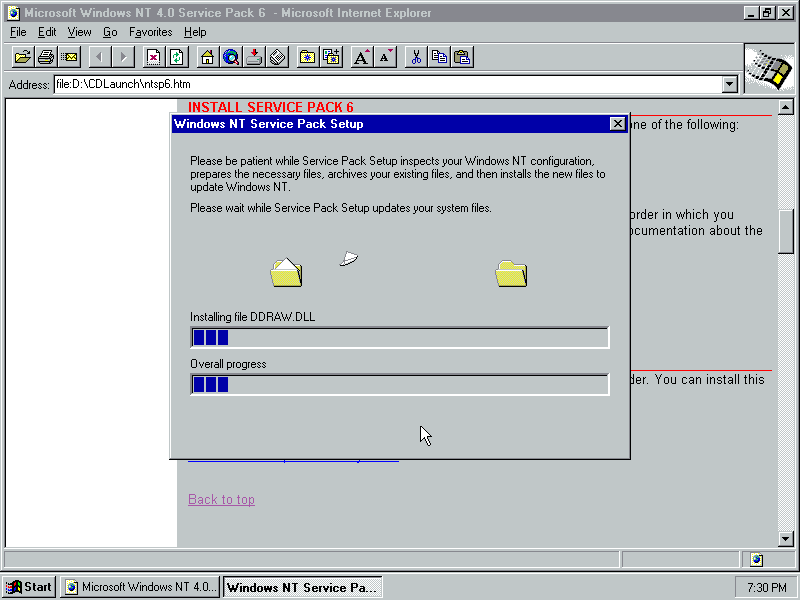The image size is (800, 600).
Task: Expand the Address bar dropdown arrow
Action: point(730,85)
